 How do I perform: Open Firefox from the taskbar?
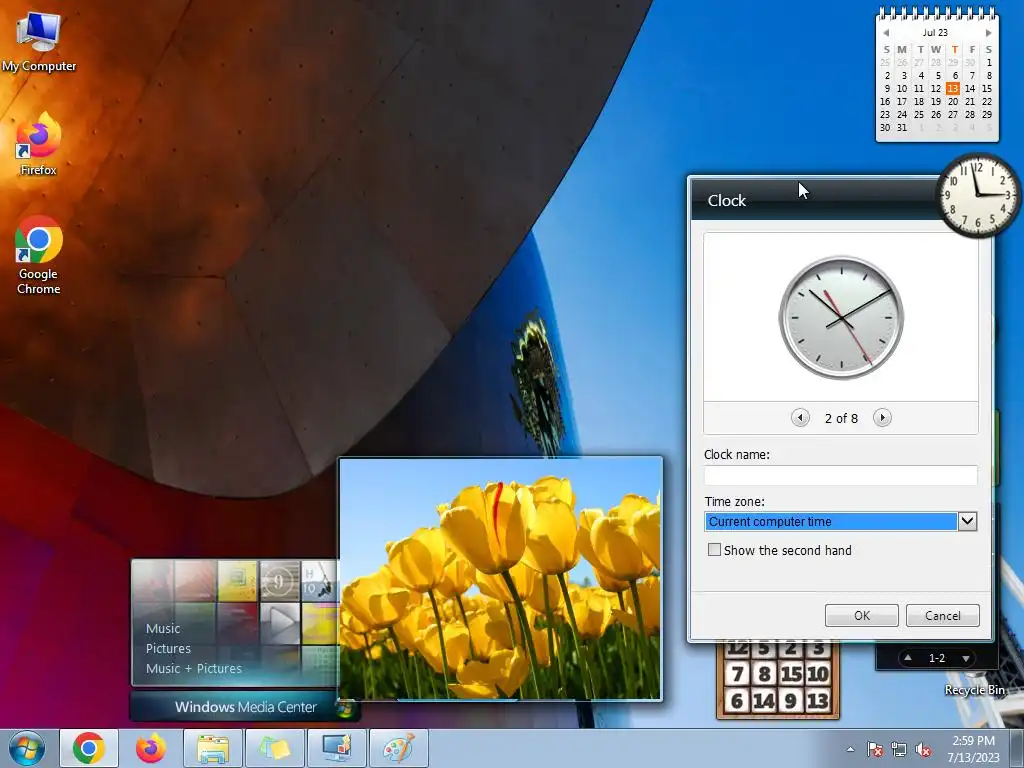pyautogui.click(x=151, y=748)
